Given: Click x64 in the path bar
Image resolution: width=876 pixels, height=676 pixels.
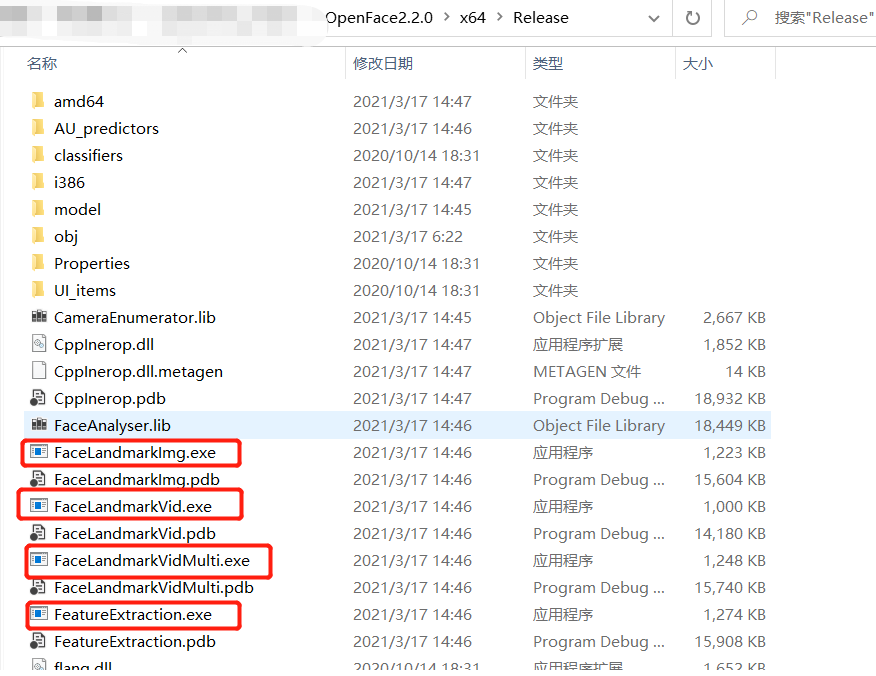Looking at the screenshot, I should point(474,18).
